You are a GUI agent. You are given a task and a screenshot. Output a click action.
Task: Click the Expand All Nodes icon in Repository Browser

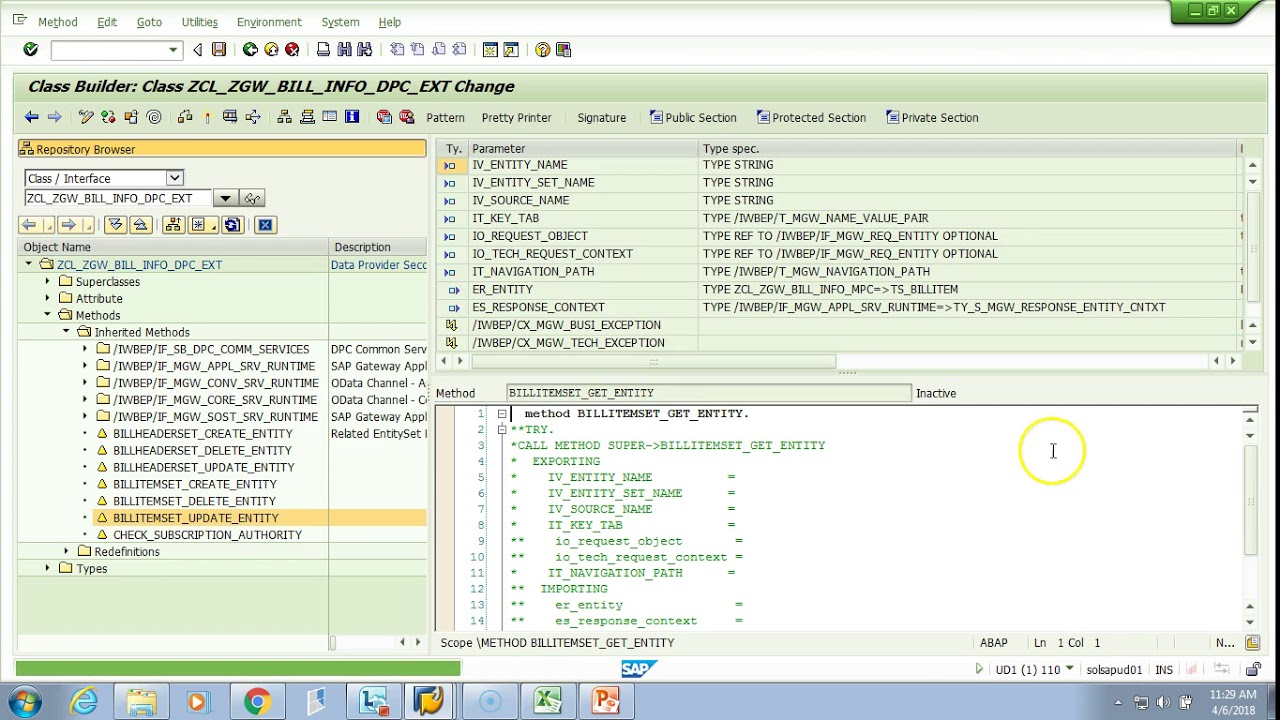[115, 225]
